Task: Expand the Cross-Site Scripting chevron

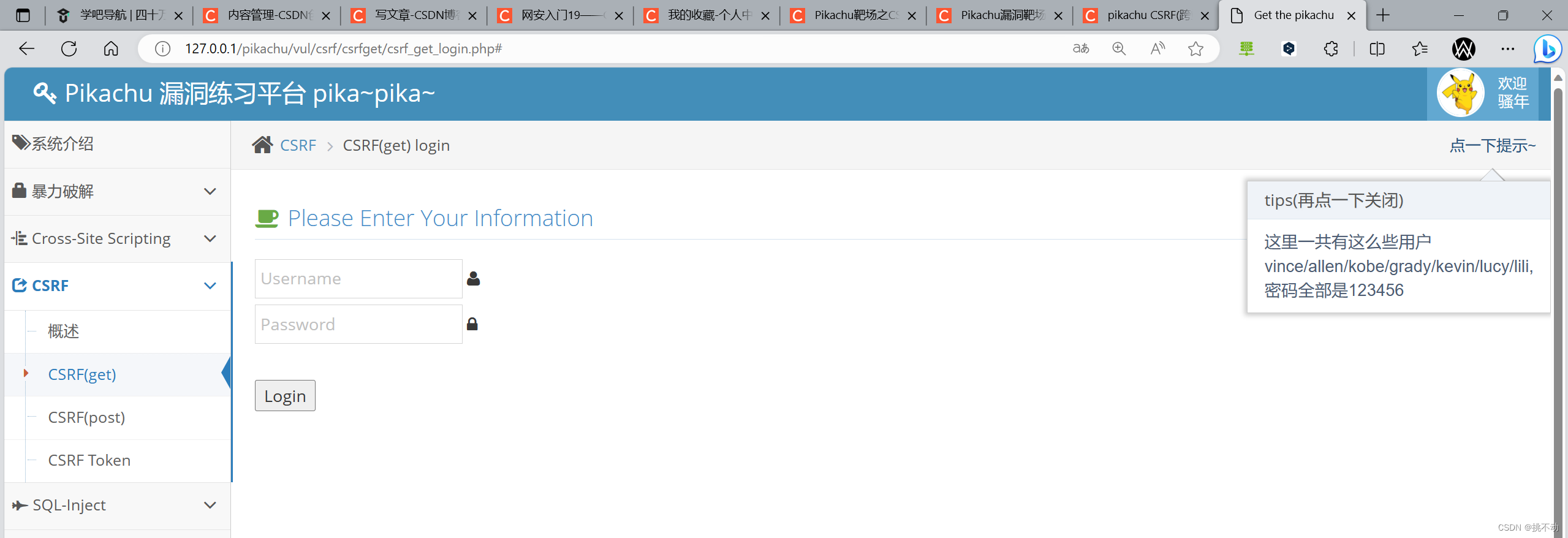Action: coord(210,239)
